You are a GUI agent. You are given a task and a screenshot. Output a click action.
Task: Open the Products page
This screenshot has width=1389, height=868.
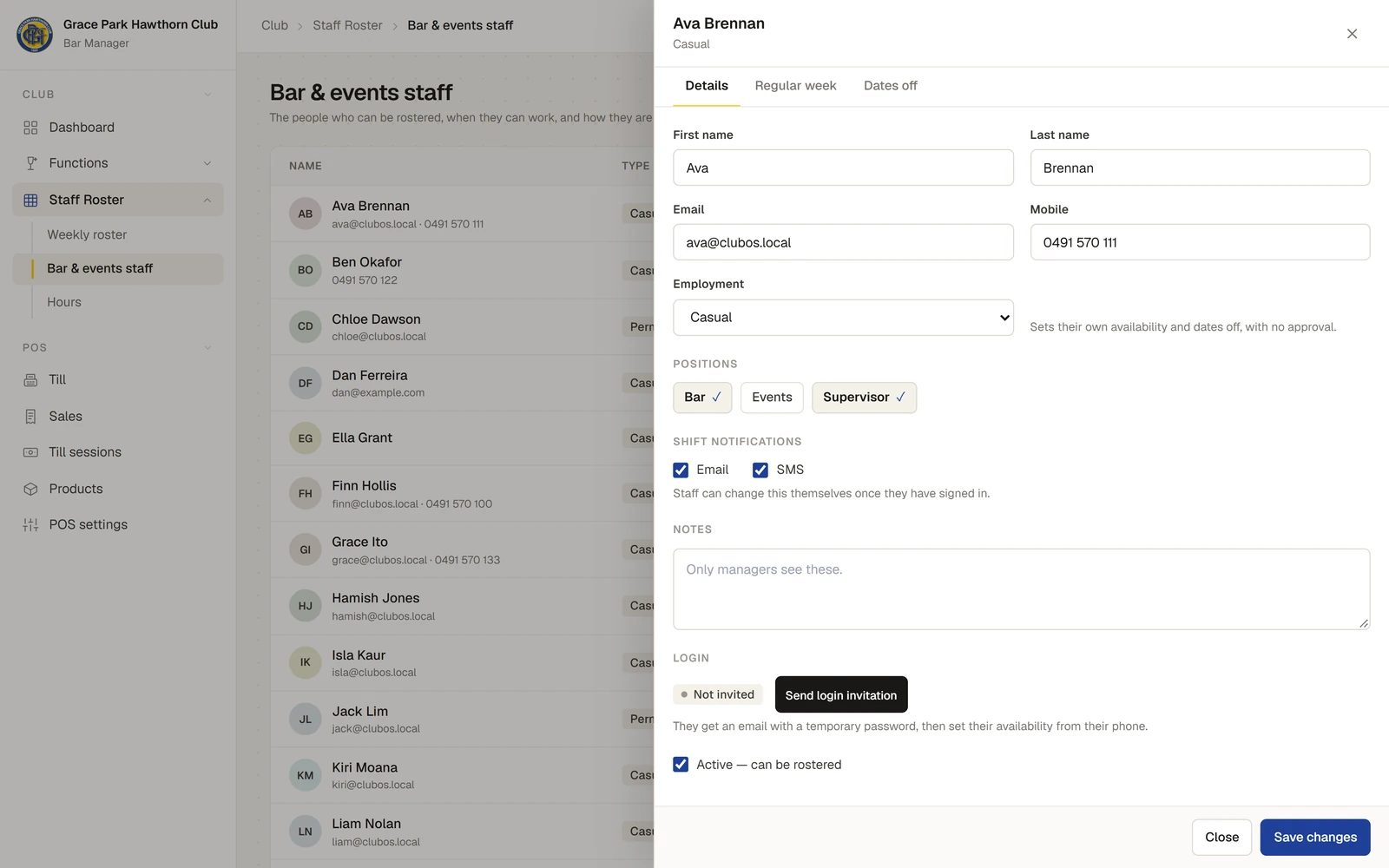coord(117,489)
